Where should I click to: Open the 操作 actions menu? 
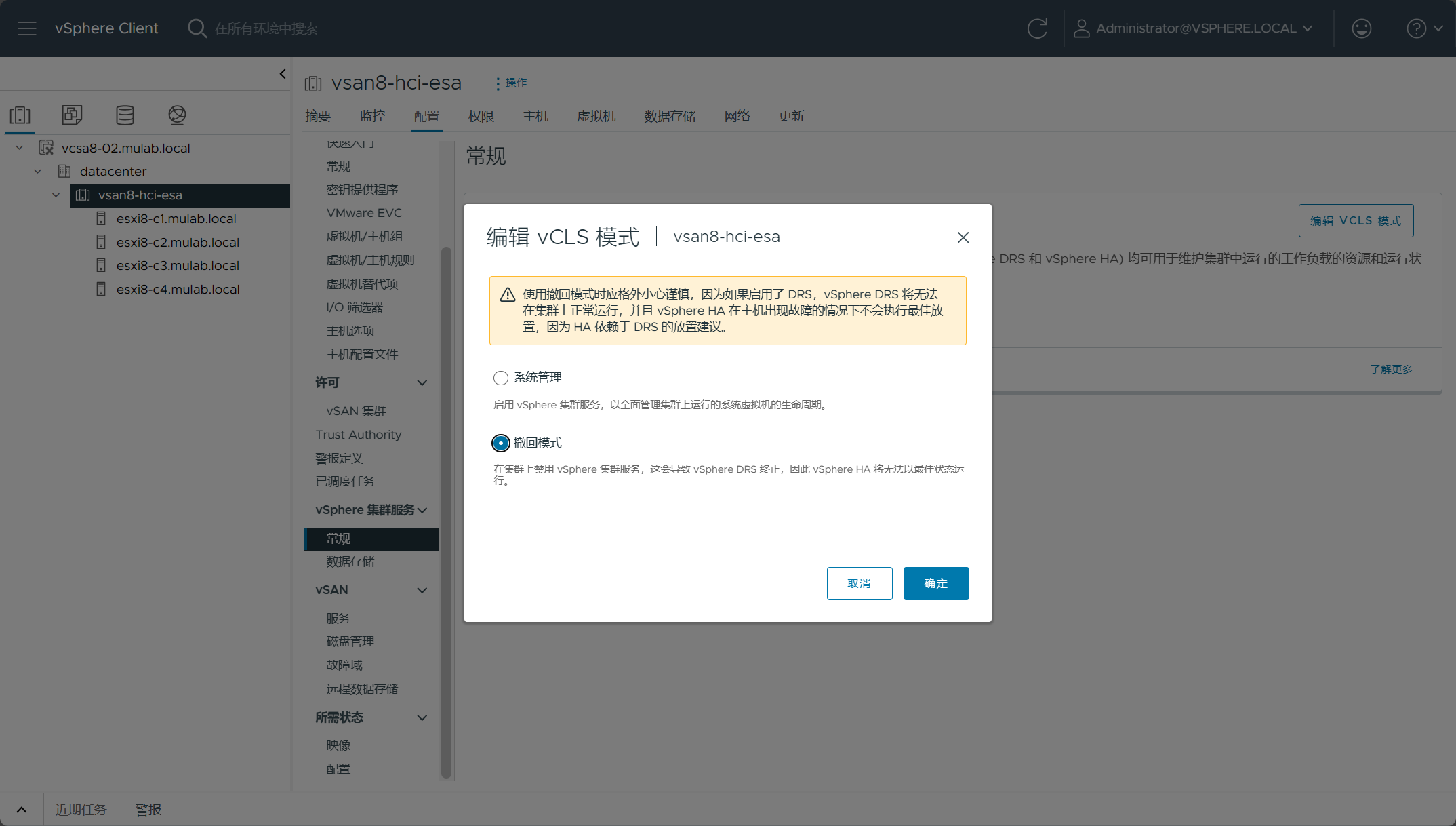pyautogui.click(x=511, y=83)
